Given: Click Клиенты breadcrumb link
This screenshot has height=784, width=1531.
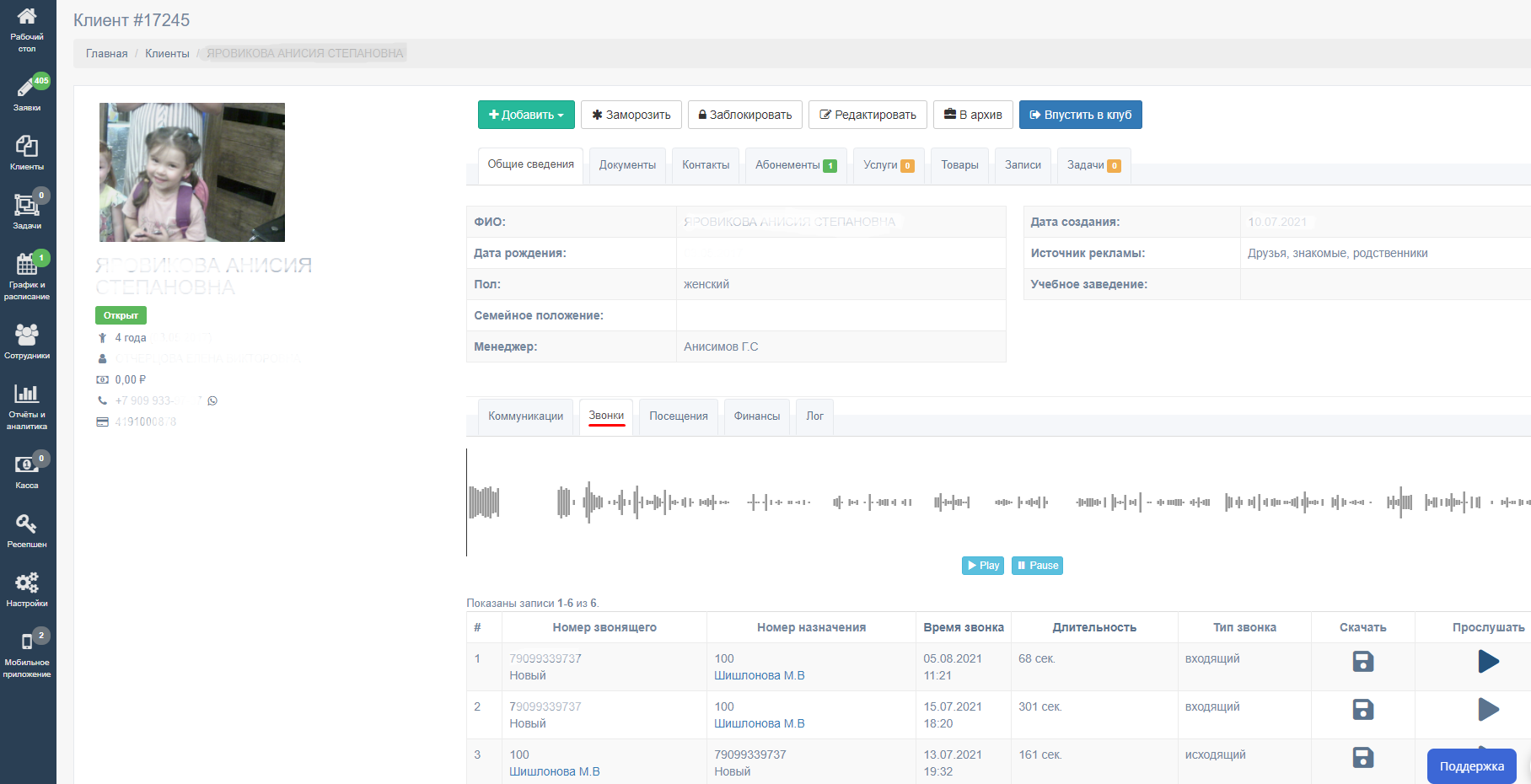Looking at the screenshot, I should pos(167,53).
